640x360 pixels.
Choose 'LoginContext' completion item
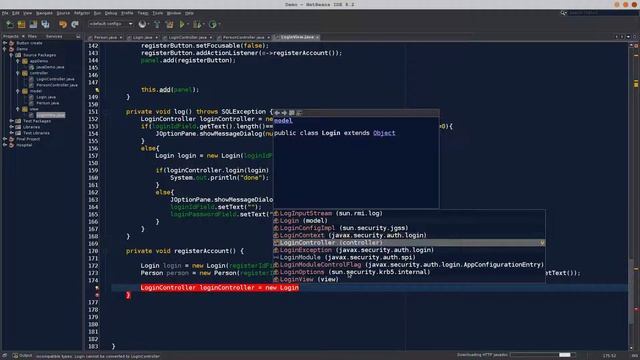pos(409,236)
